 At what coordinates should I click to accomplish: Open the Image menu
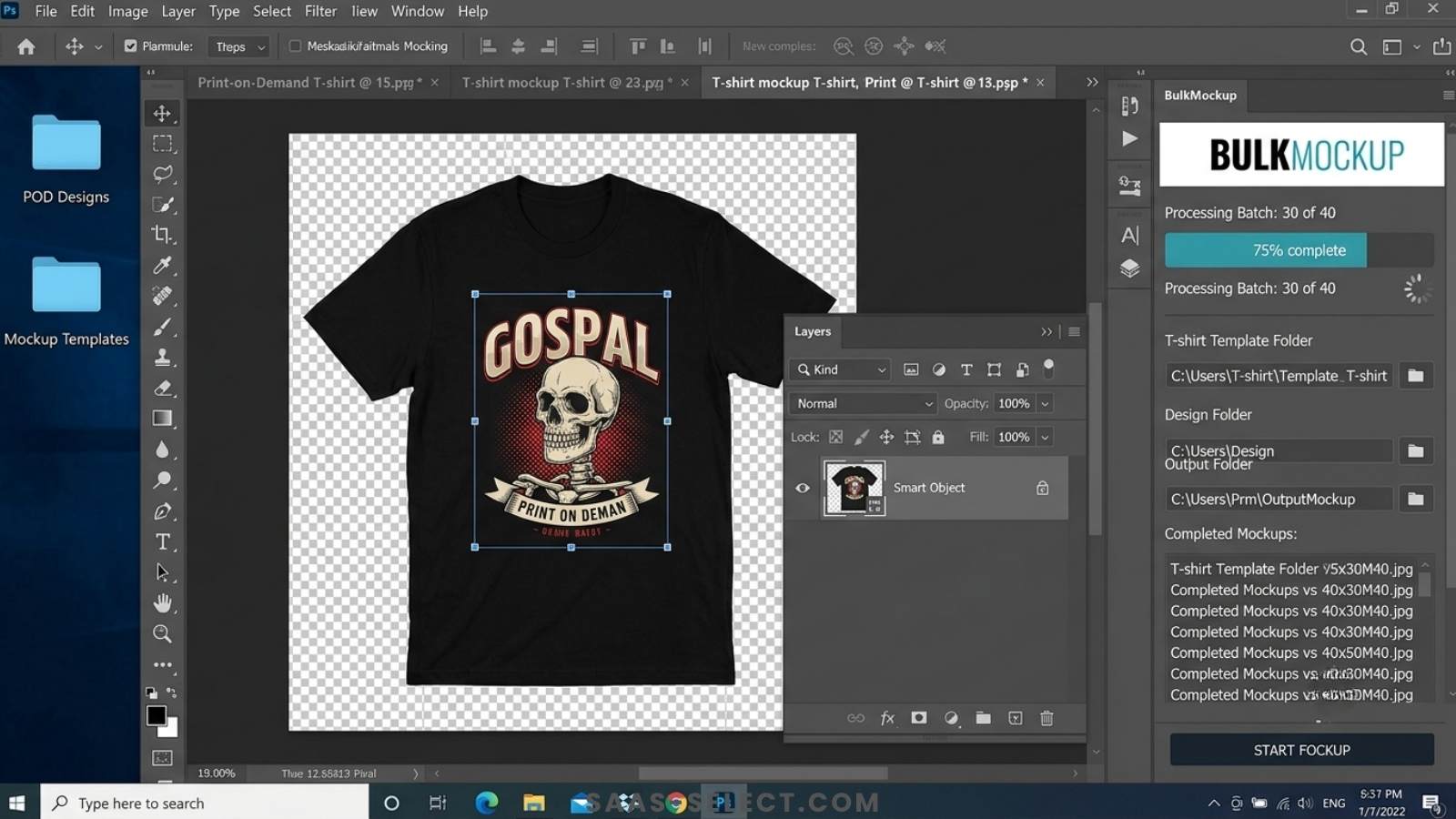click(127, 11)
